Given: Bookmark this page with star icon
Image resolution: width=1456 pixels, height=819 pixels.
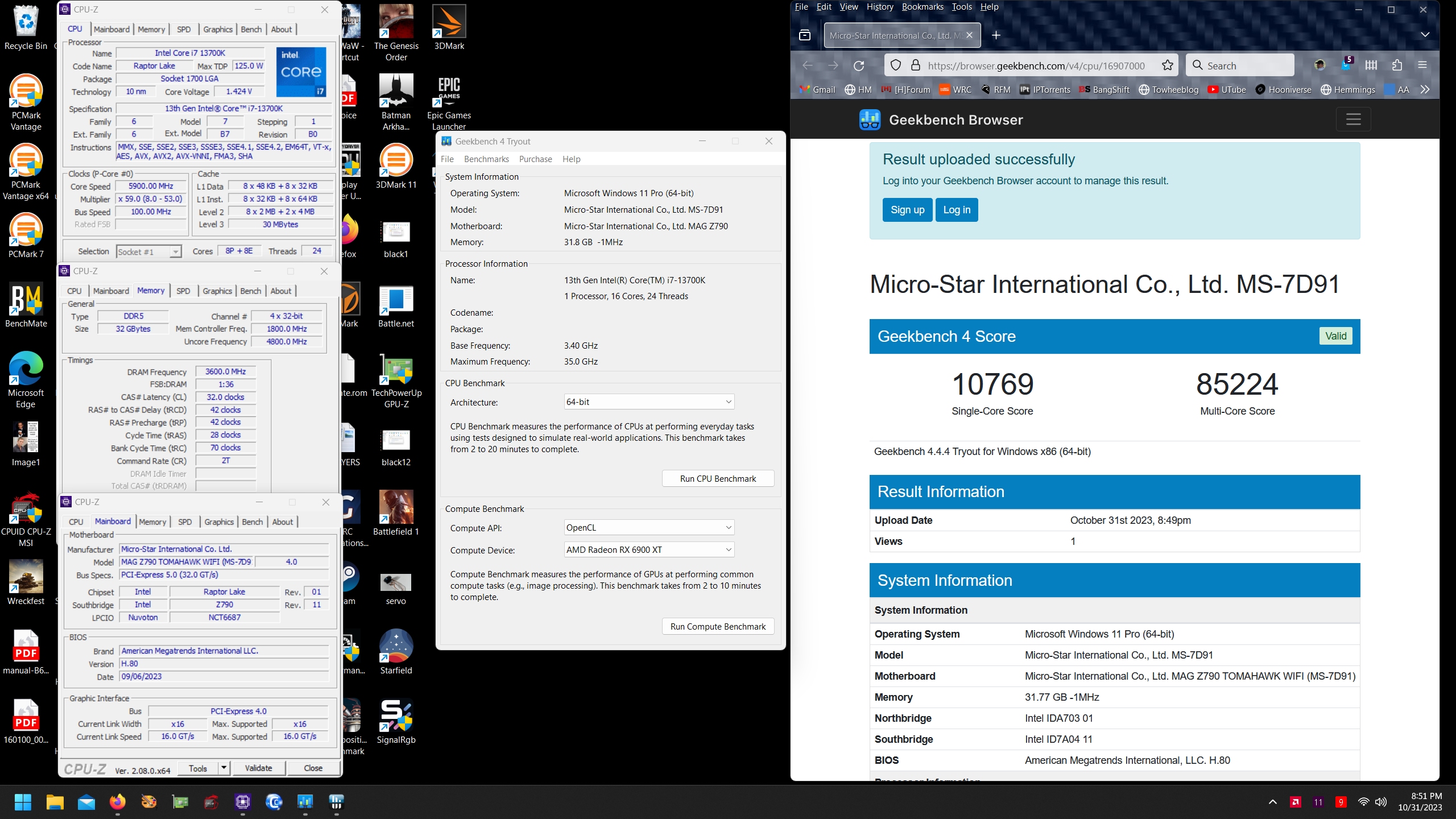Looking at the screenshot, I should point(1167,65).
